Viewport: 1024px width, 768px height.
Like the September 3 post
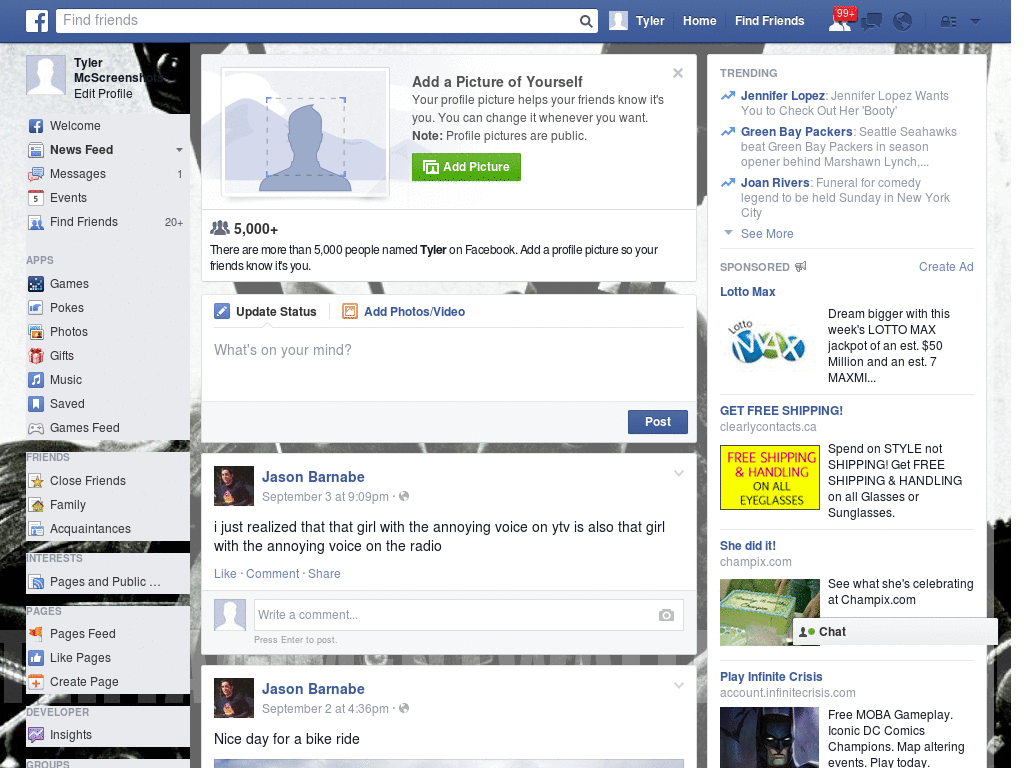pos(225,573)
